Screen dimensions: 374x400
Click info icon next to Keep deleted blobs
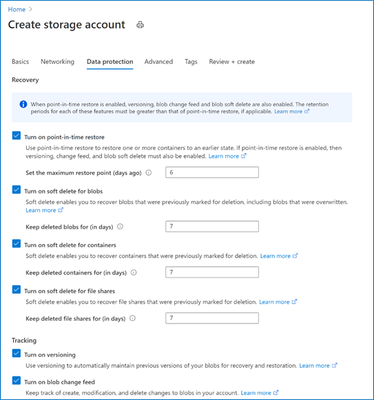click(120, 227)
